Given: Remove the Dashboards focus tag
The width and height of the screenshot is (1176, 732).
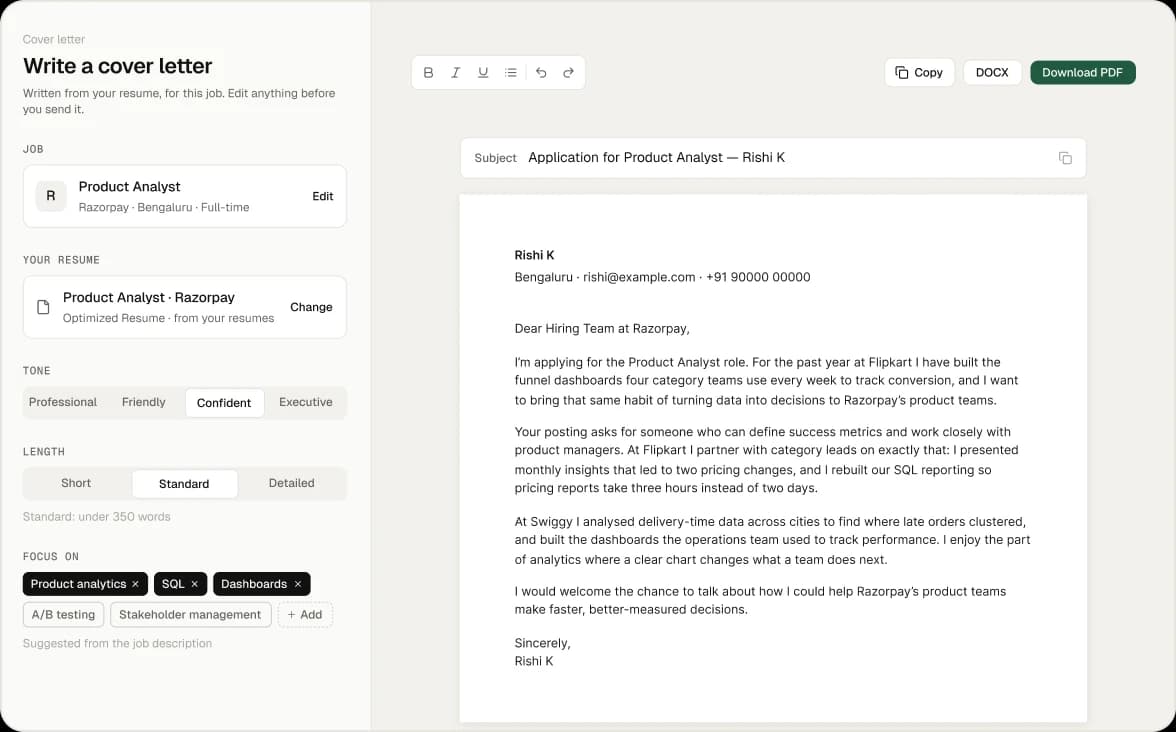Looking at the screenshot, I should click(x=298, y=584).
